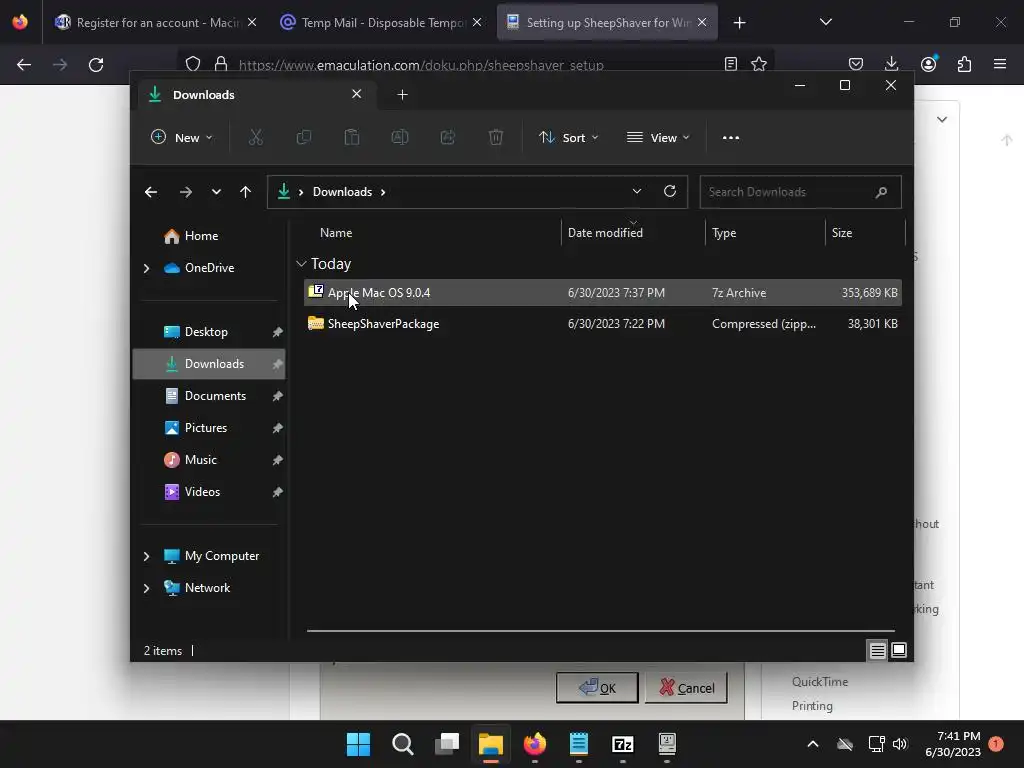Screen dimensions: 1024x768
Task: Expand Network in the navigation pane
Action: click(146, 588)
